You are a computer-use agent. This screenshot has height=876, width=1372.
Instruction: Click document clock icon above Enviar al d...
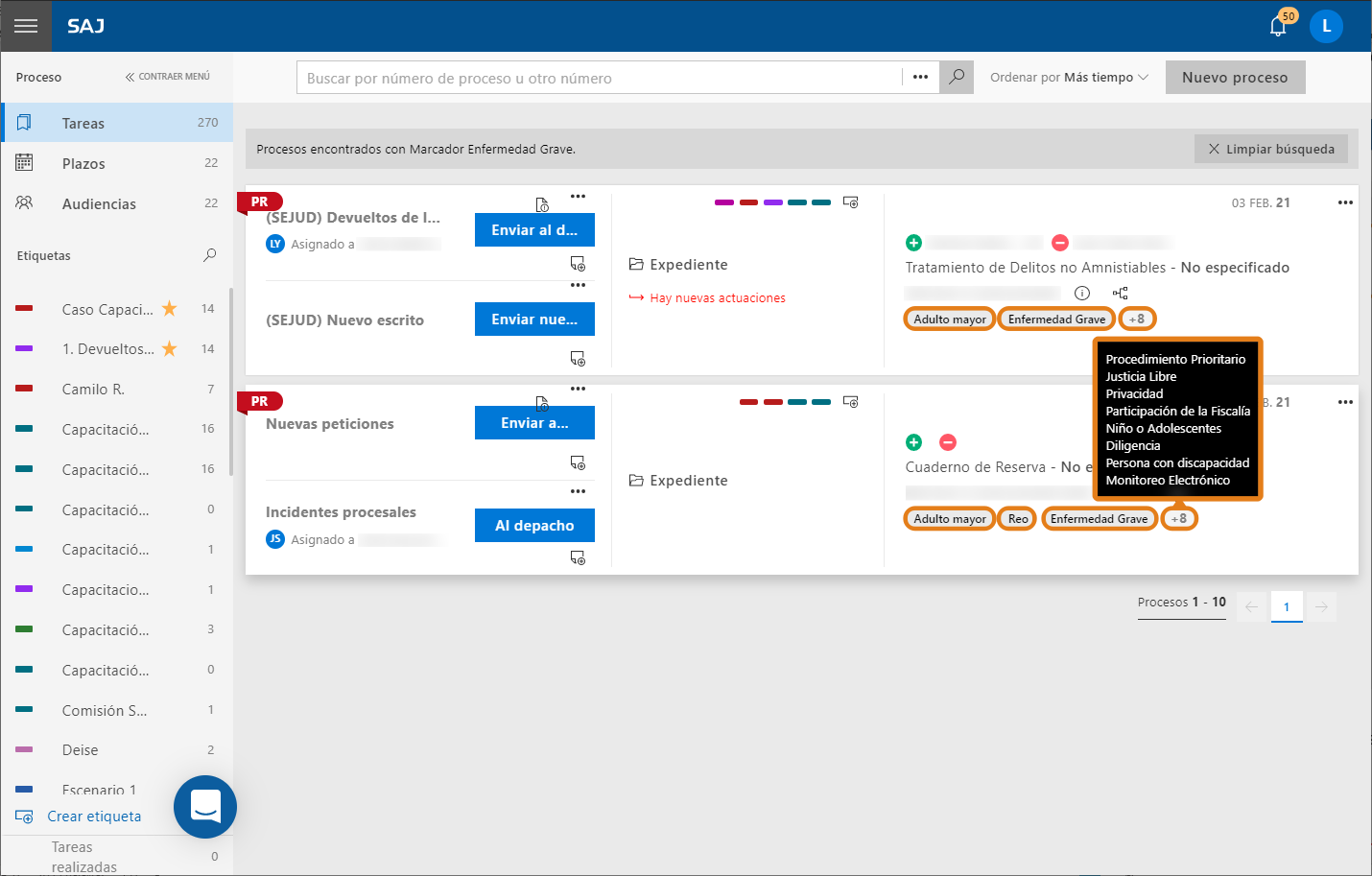(x=542, y=204)
